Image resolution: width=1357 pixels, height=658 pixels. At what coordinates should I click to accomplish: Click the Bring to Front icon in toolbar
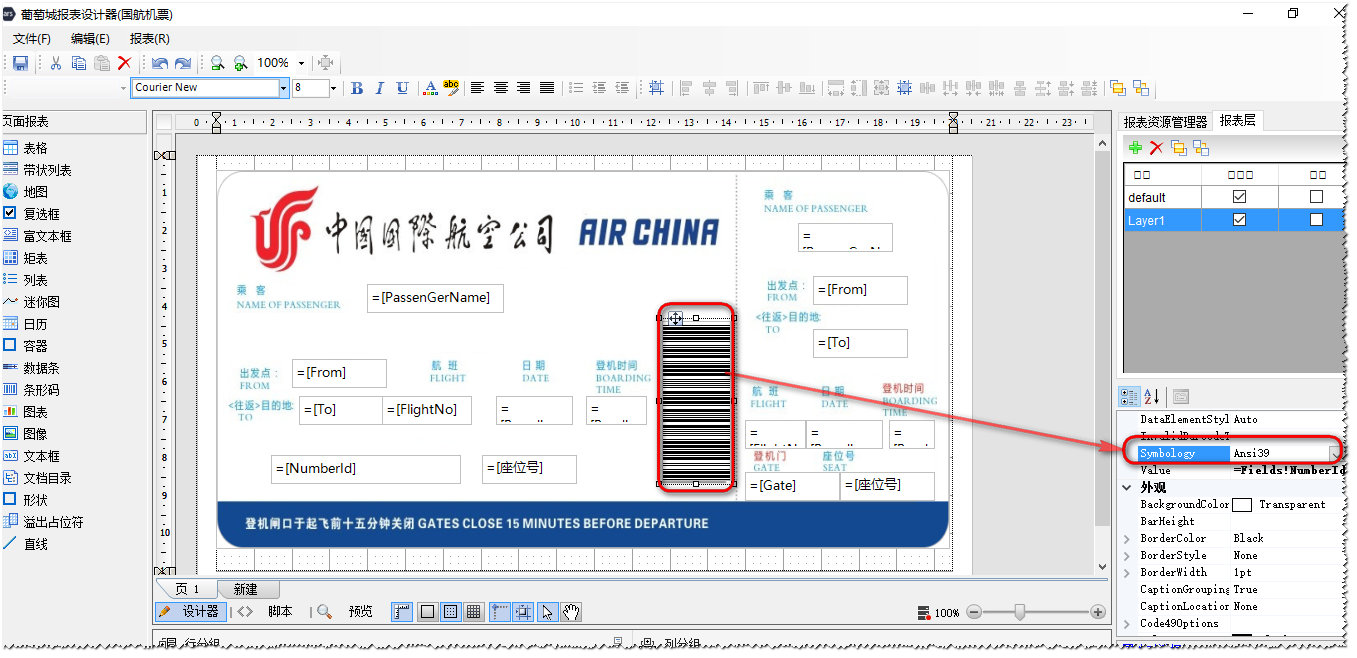1117,88
